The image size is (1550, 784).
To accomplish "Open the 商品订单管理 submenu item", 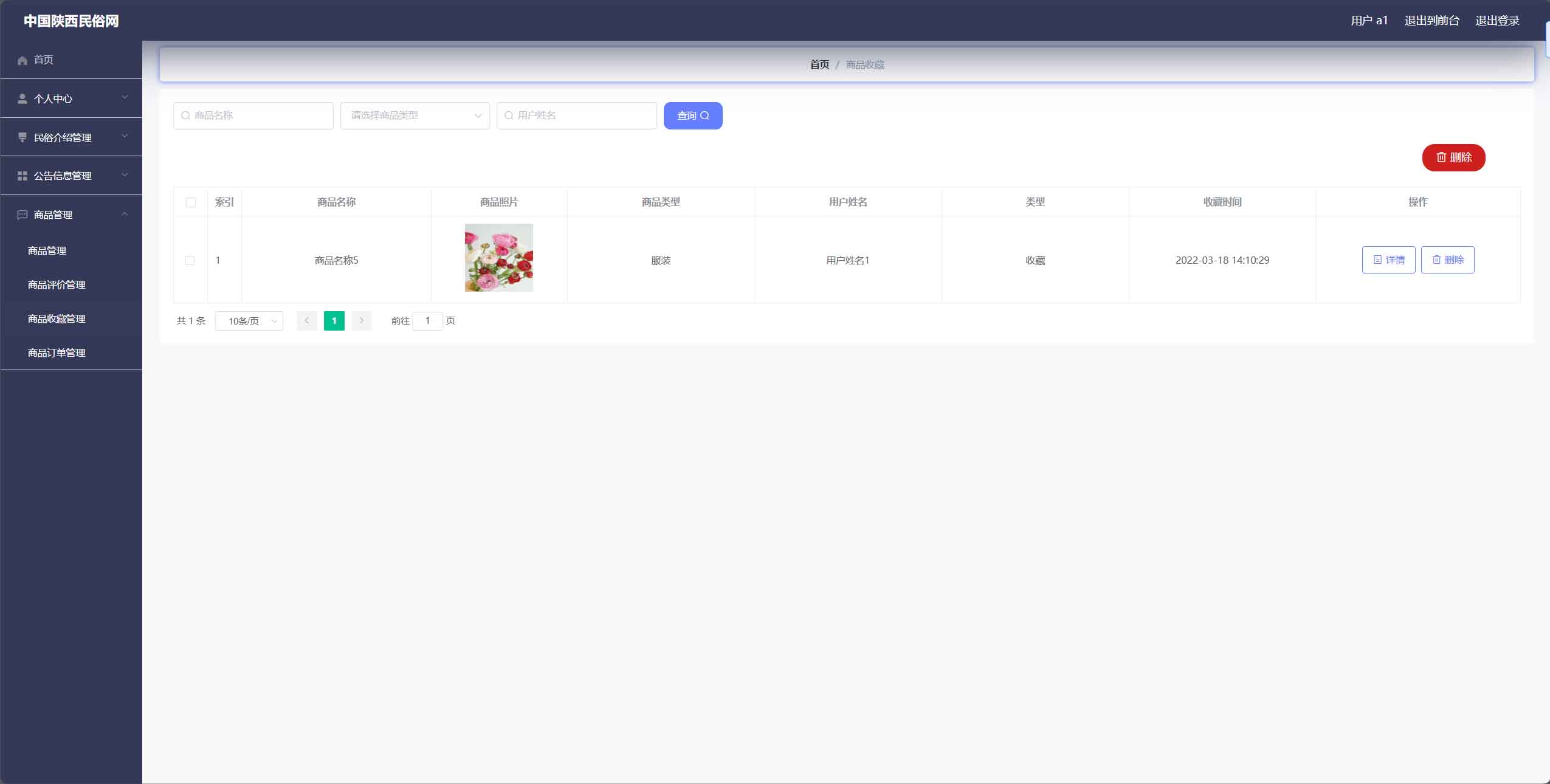I will click(57, 352).
